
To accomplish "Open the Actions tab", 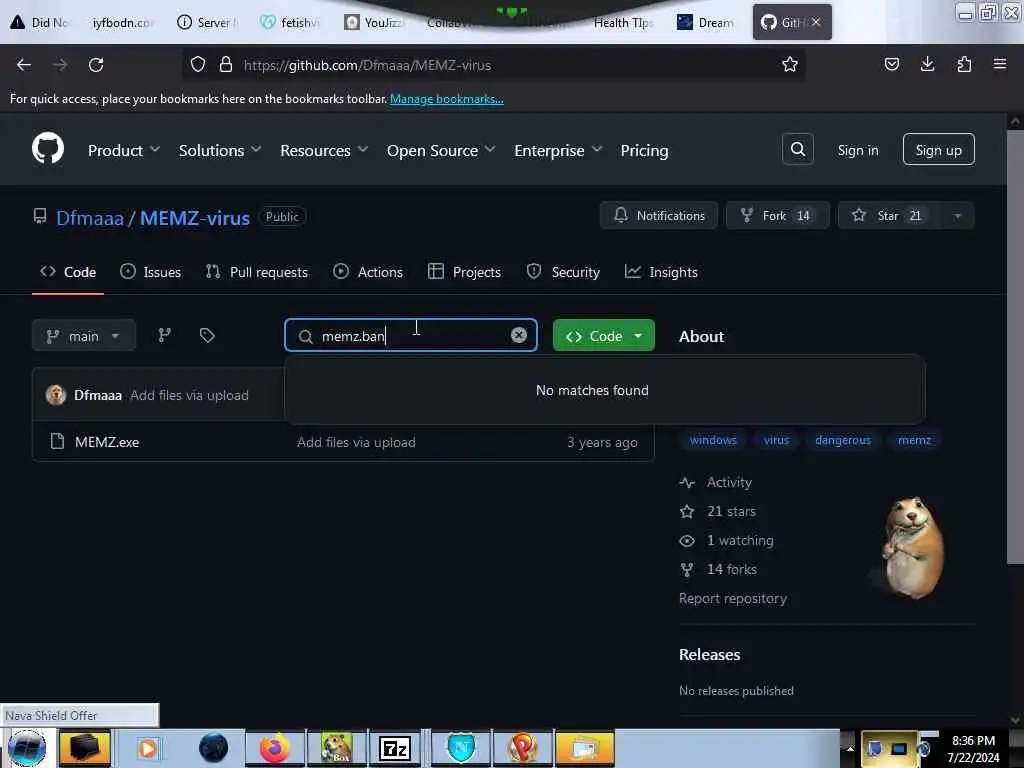I will click(368, 272).
